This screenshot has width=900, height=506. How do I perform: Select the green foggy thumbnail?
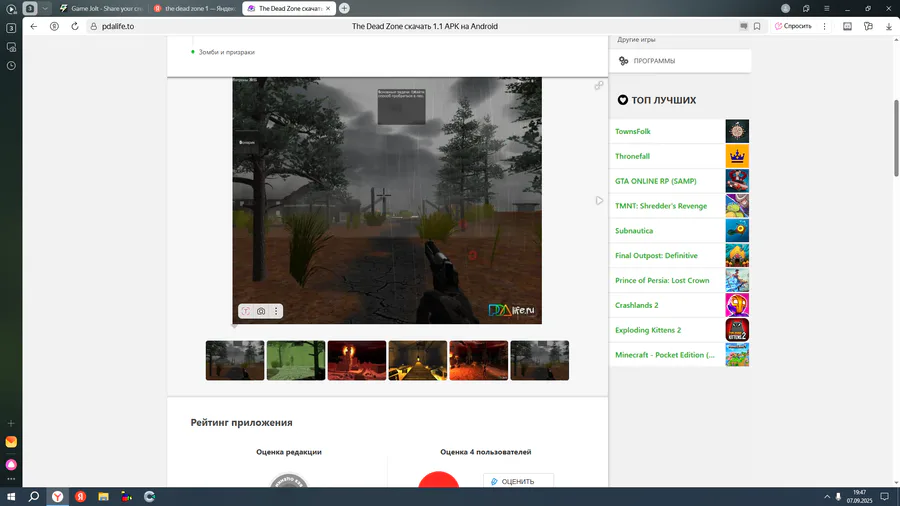[296, 360]
